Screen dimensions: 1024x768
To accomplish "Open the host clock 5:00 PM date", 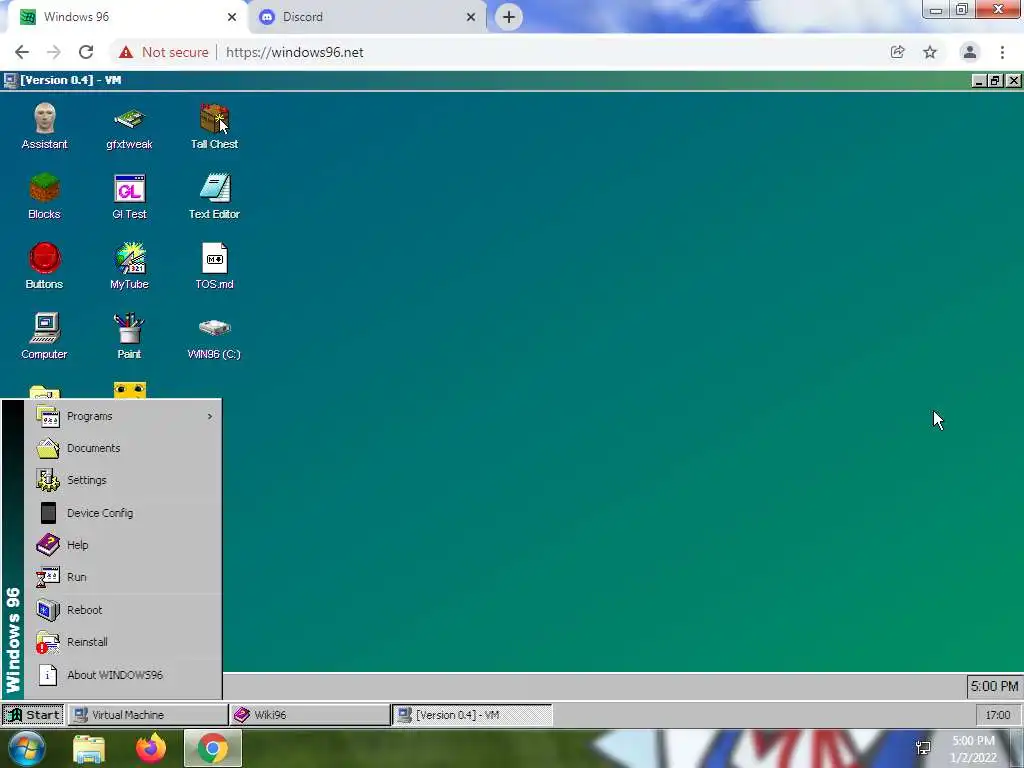I will (x=973, y=748).
